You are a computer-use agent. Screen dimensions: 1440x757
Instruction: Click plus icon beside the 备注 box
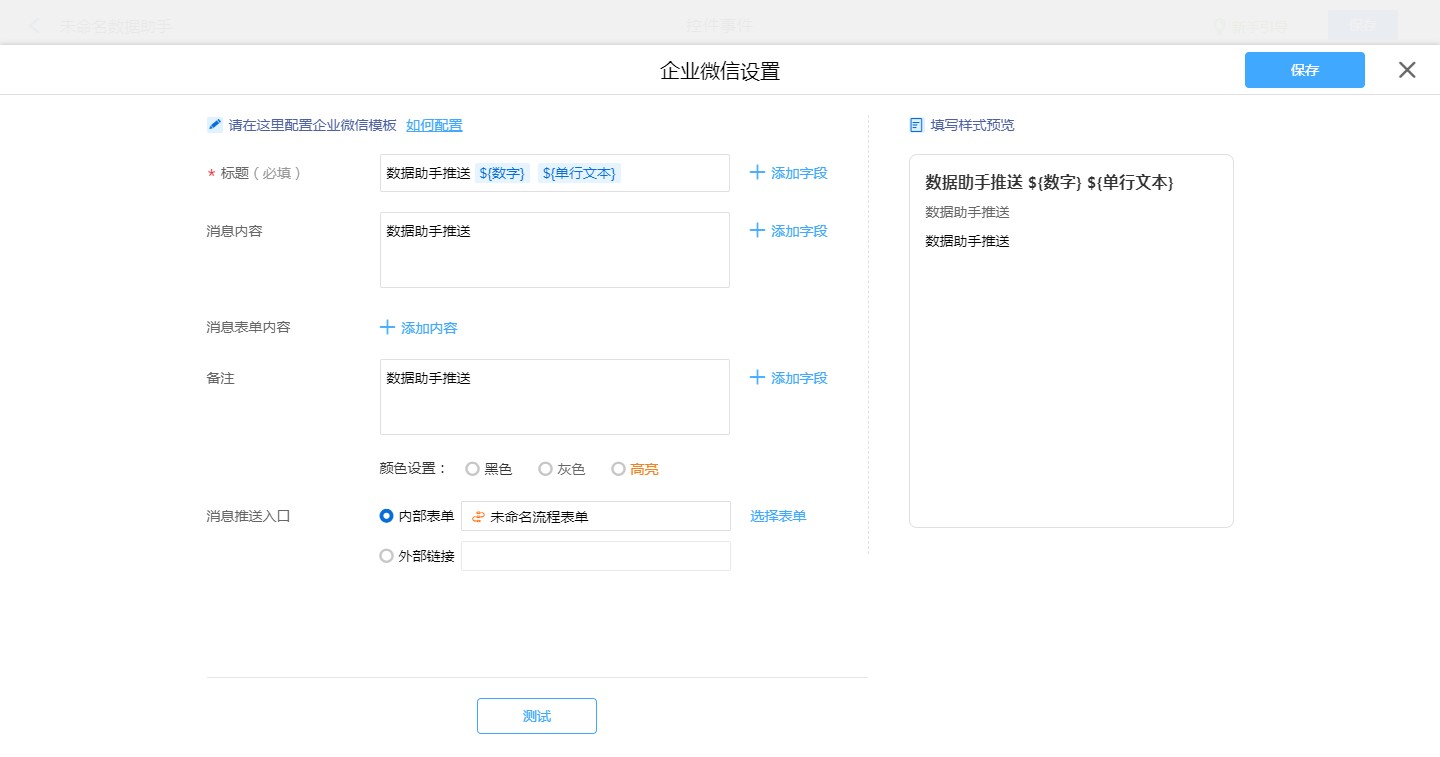coord(757,378)
